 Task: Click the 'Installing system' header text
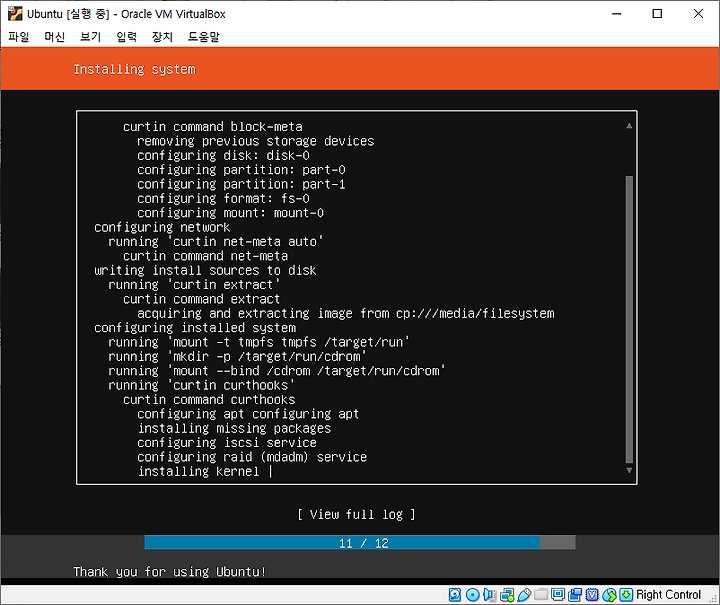coord(135,69)
